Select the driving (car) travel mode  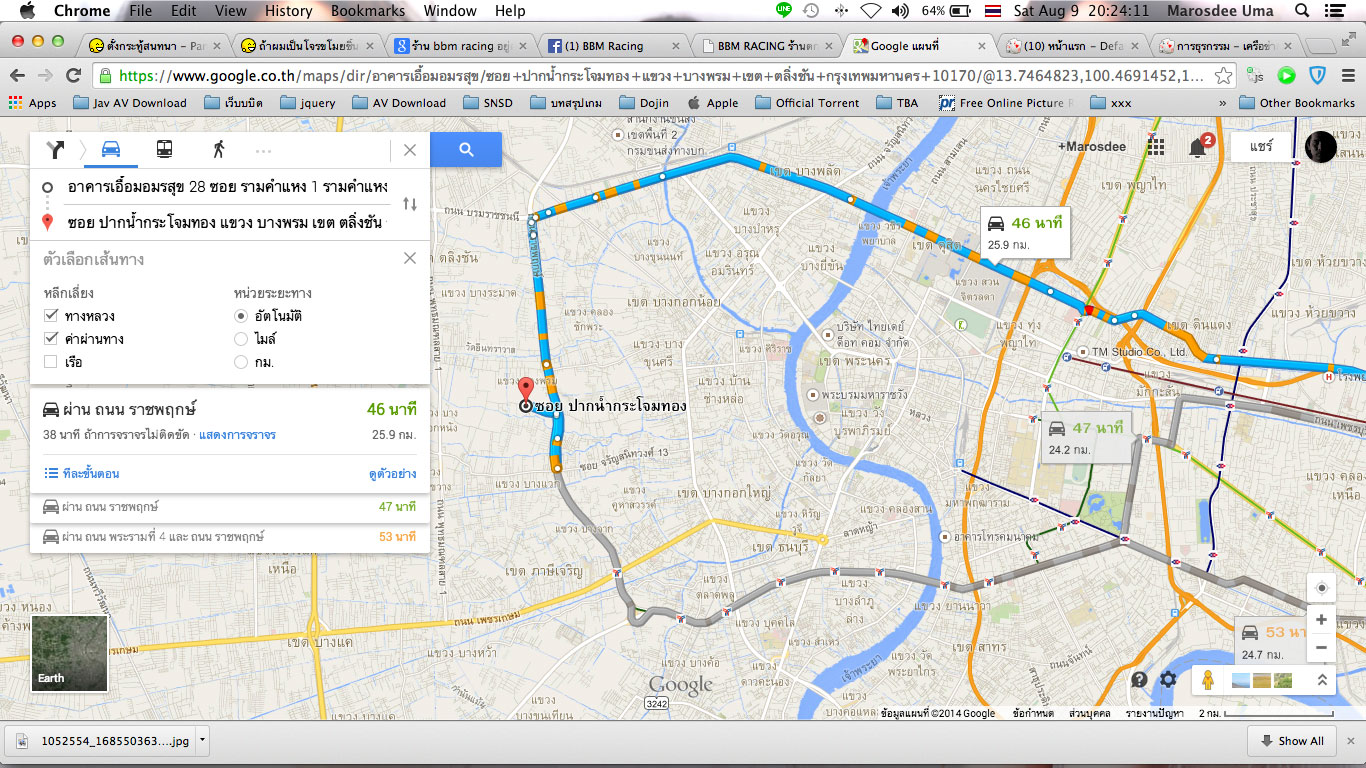coord(111,150)
